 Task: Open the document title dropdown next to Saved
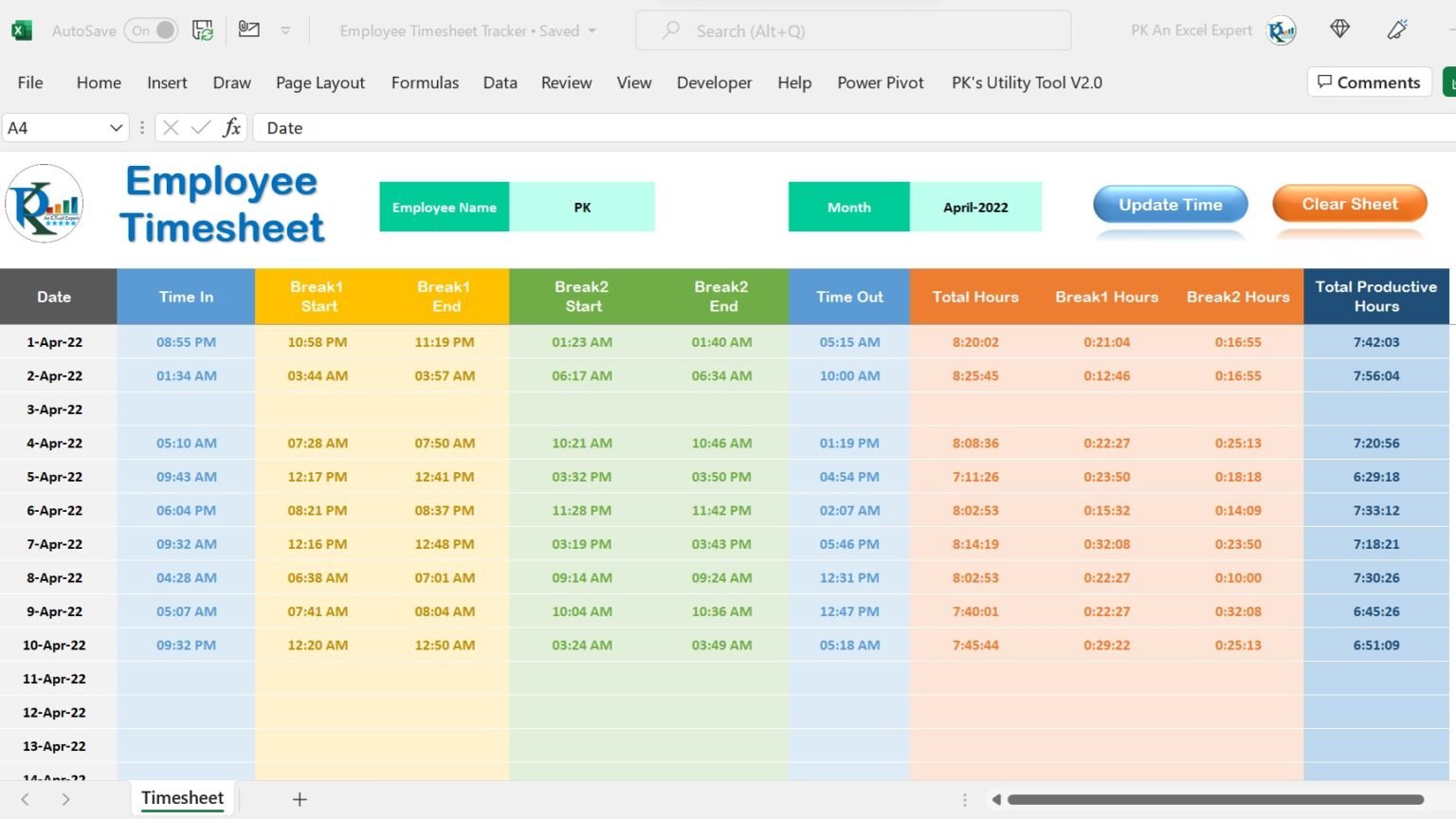pyautogui.click(x=591, y=30)
